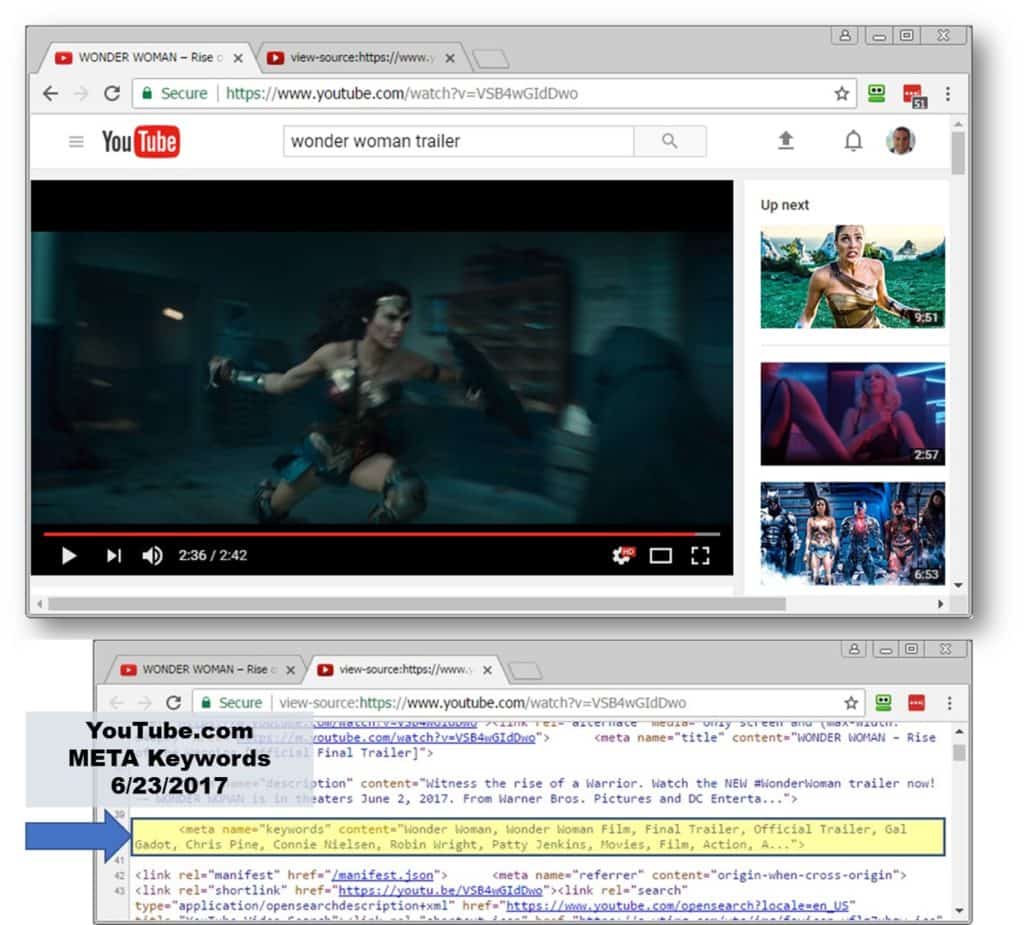Reload the view-source page in bottom window
This screenshot has height=925, width=1024.
[174, 703]
